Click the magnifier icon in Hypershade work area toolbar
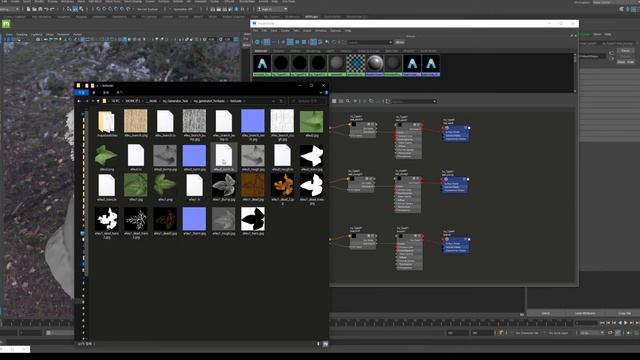Image resolution: width=640 pixels, height=360 pixels. tap(348, 101)
